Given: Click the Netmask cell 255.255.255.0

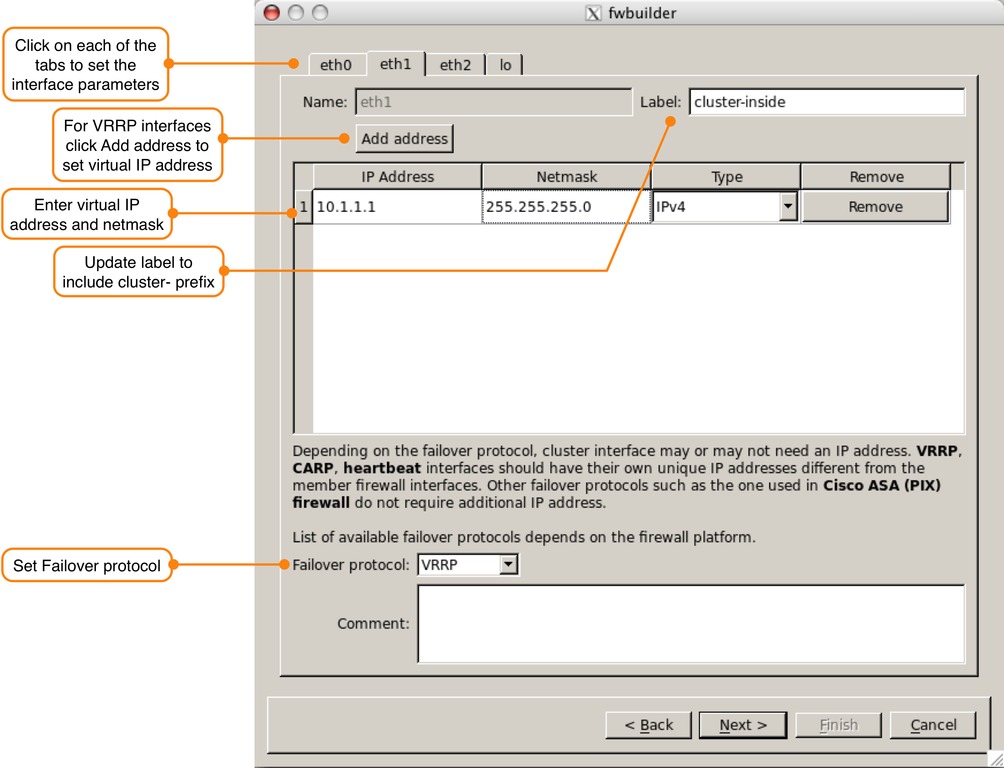Looking at the screenshot, I should [565, 207].
